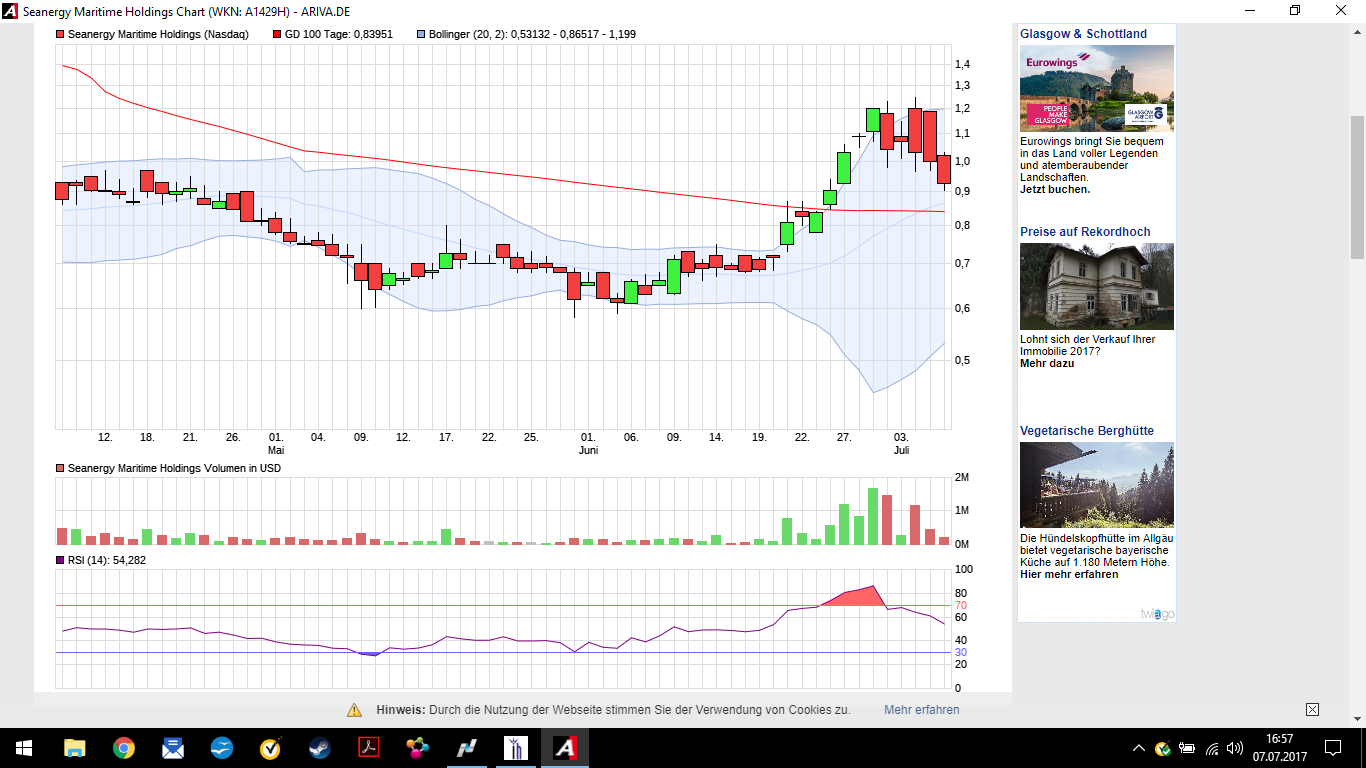This screenshot has height=768, width=1366.
Task: Open Norton security taskbar icon
Action: coord(270,748)
